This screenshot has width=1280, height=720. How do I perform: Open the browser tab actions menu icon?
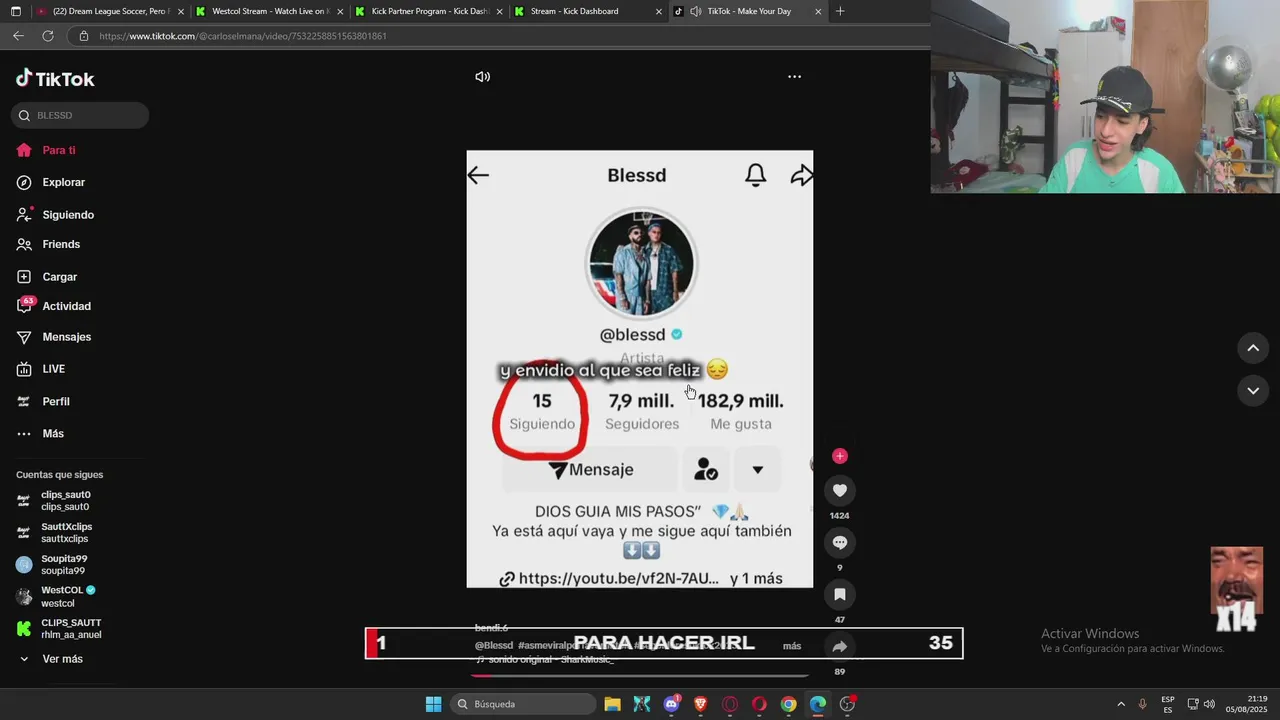click(x=15, y=11)
